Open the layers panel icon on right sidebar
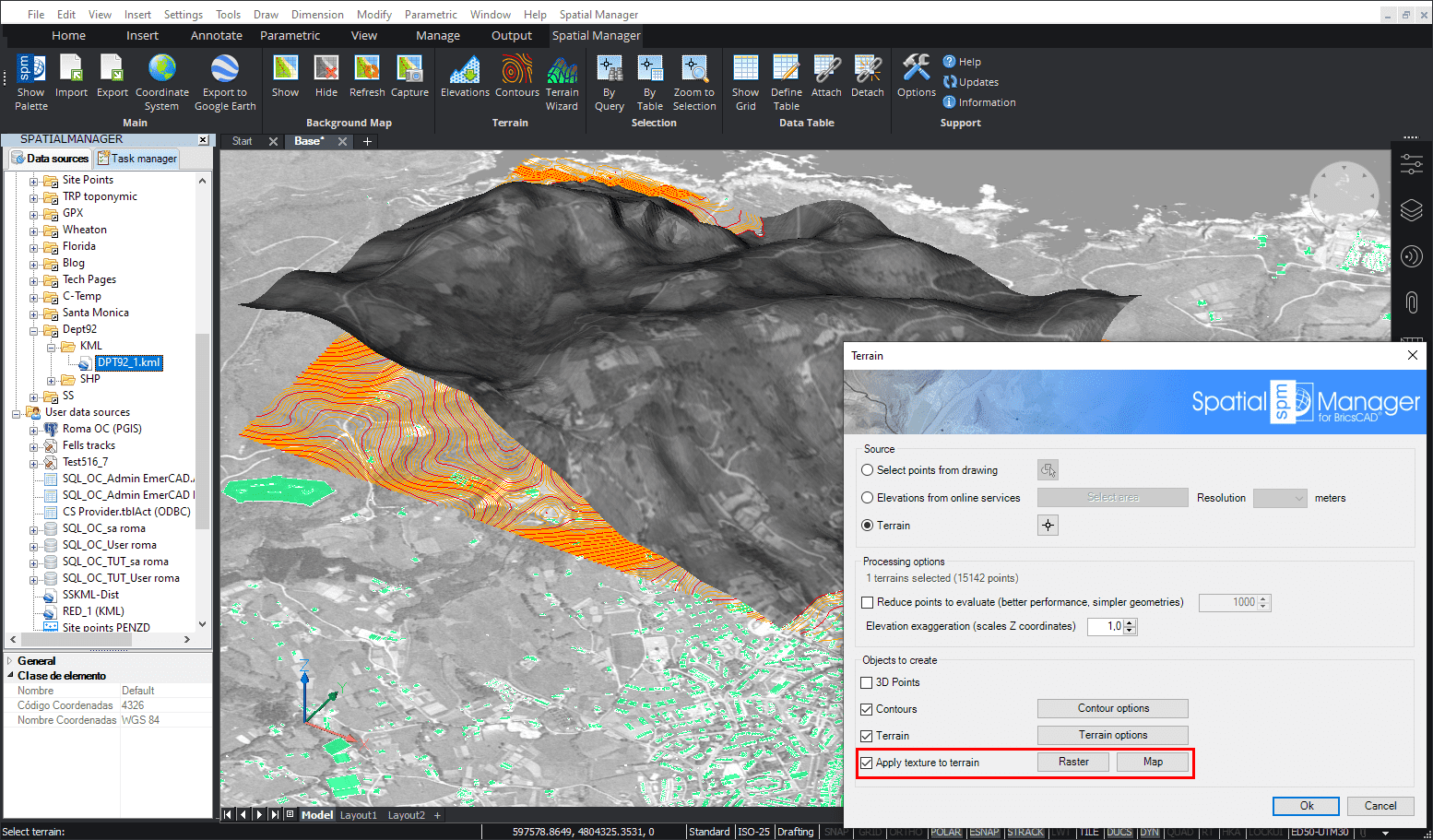Image resolution: width=1433 pixels, height=840 pixels. pos(1411,210)
